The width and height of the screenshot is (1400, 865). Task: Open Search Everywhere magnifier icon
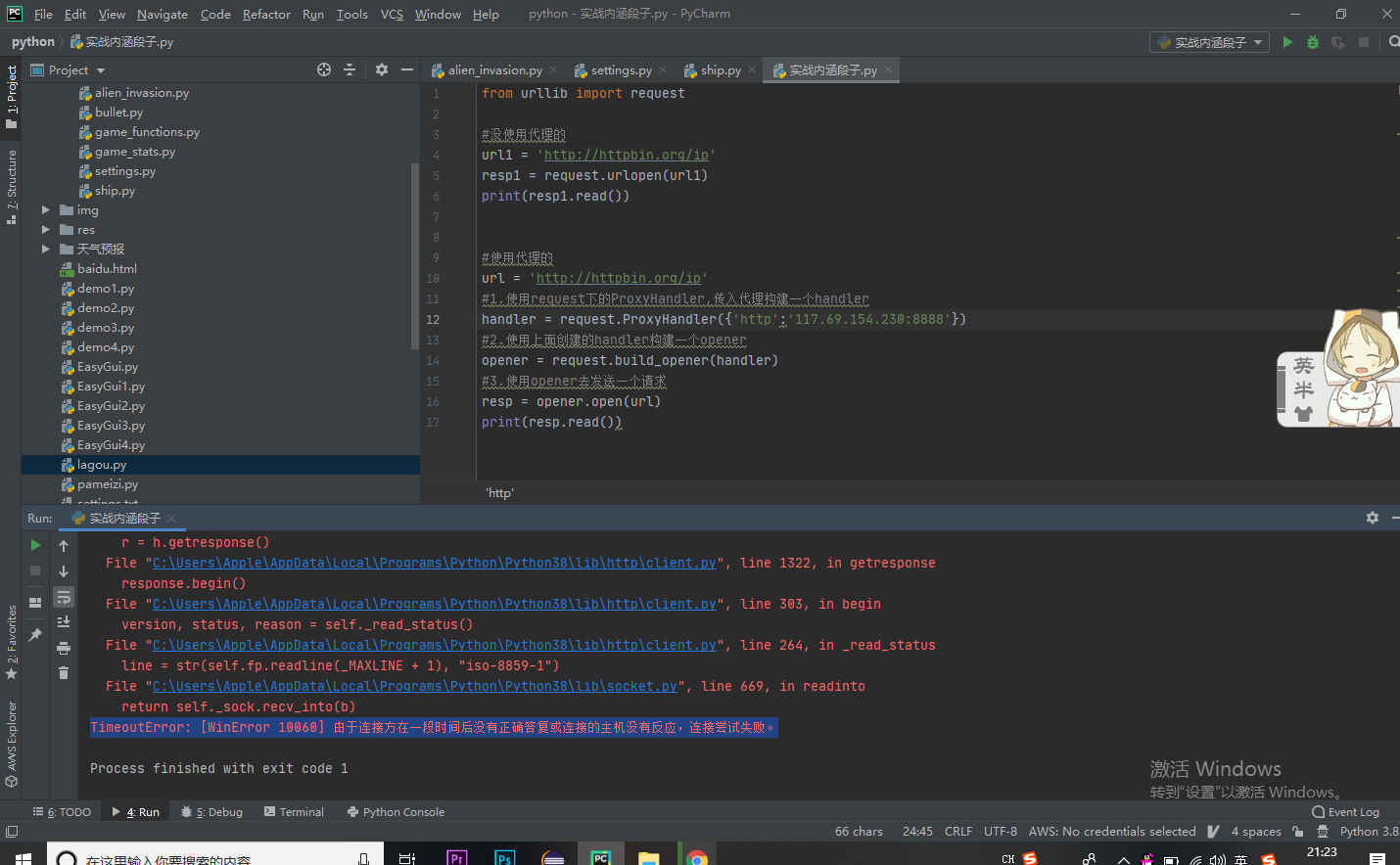(1394, 42)
